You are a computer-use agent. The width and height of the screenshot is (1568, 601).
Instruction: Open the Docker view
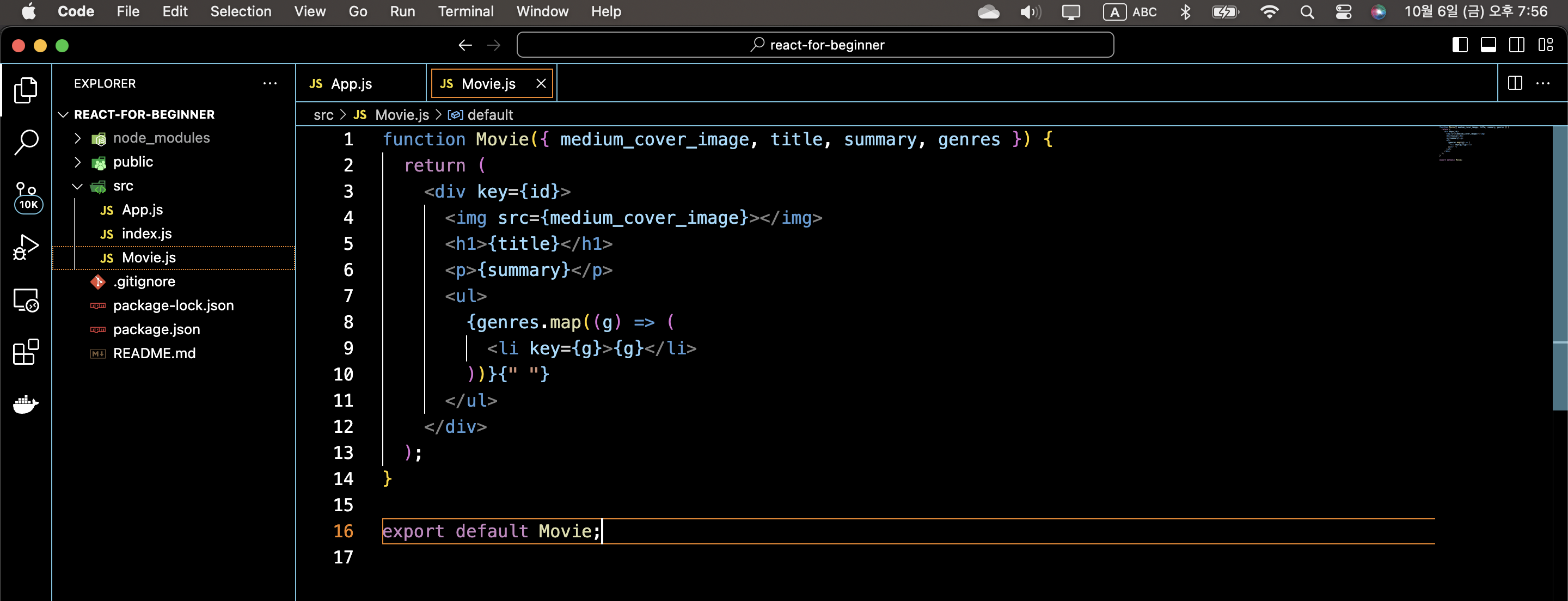click(26, 404)
